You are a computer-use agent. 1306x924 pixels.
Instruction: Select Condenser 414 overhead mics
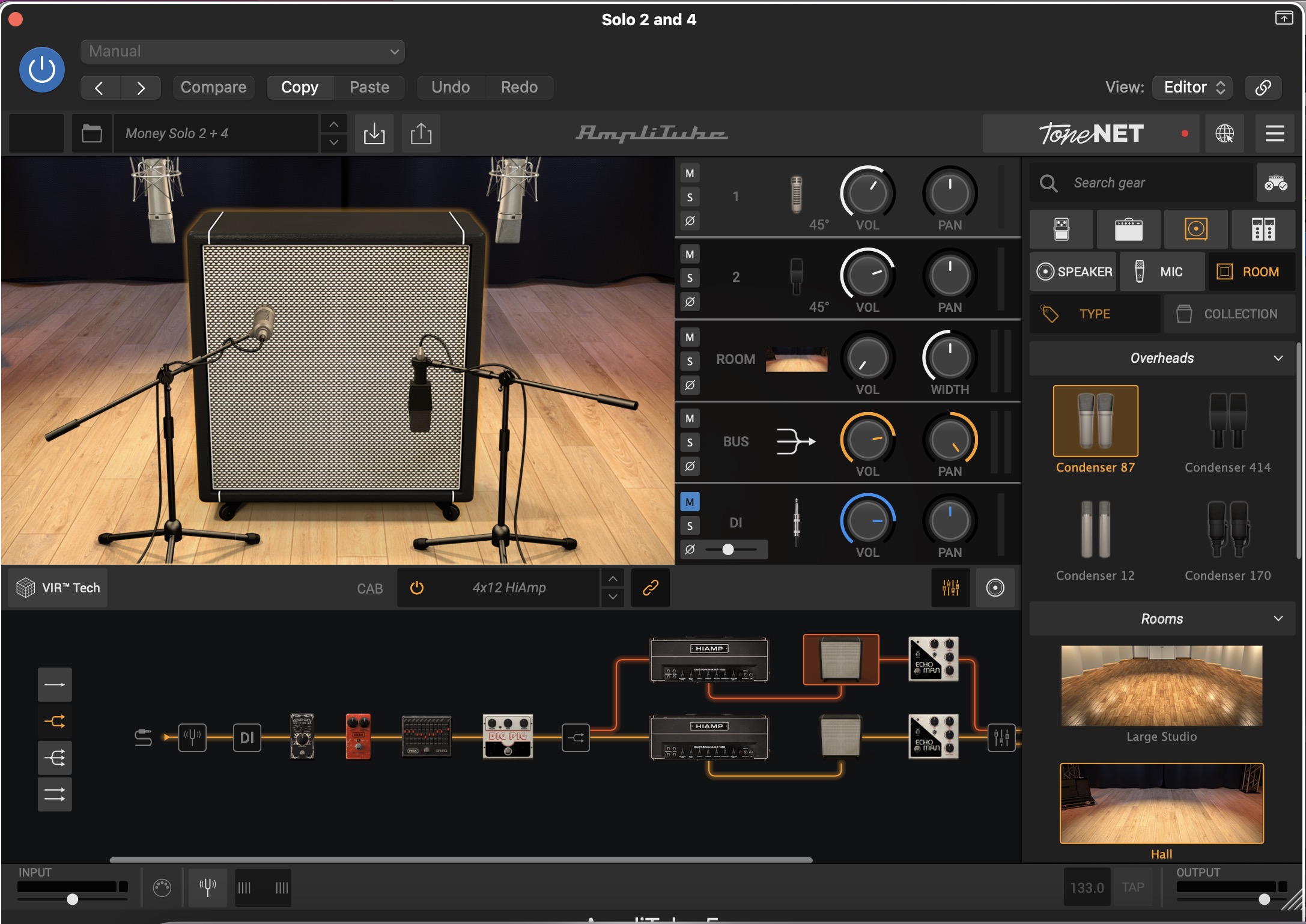pyautogui.click(x=1227, y=430)
